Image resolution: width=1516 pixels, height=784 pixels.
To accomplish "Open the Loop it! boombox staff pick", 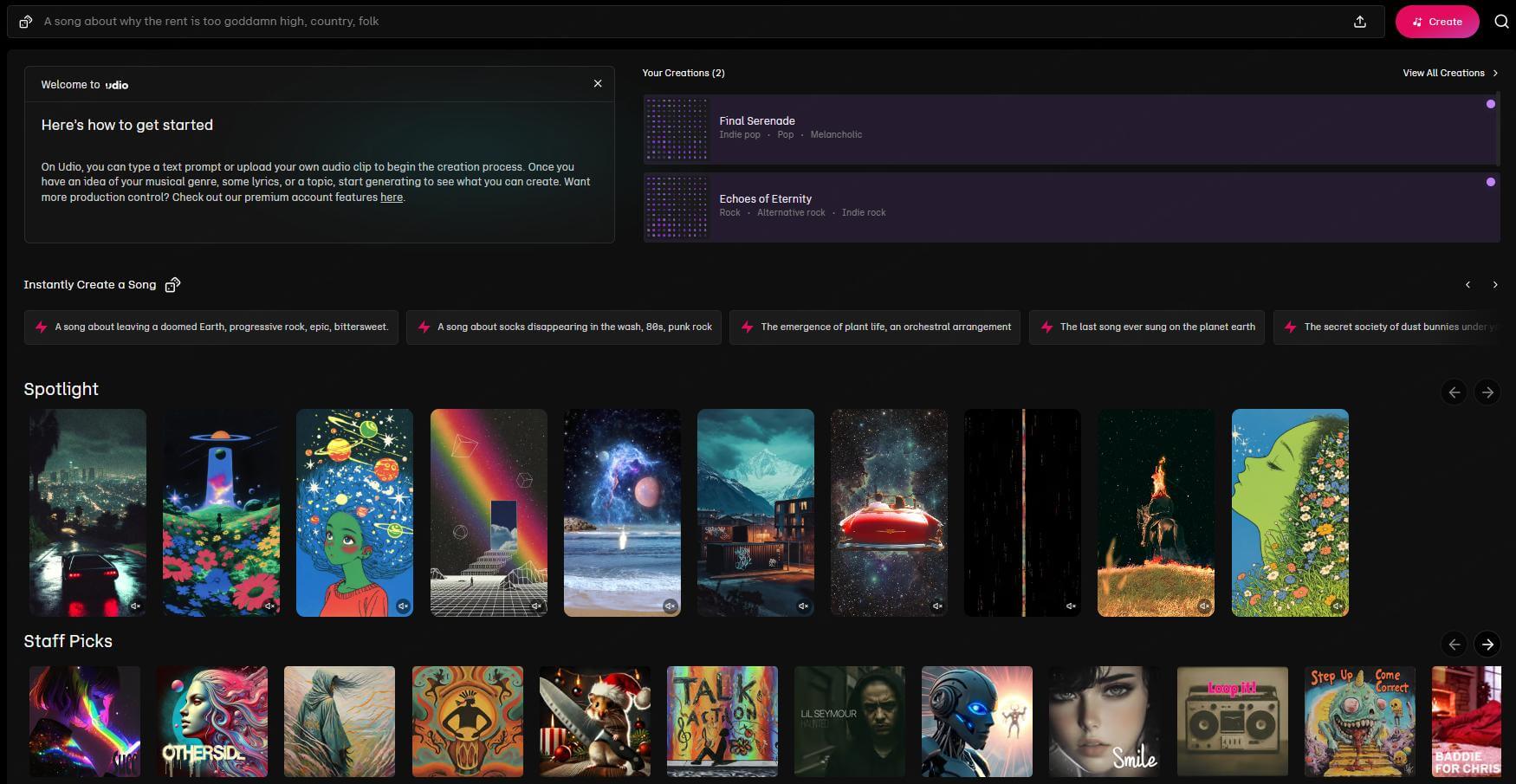I will coord(1233,722).
